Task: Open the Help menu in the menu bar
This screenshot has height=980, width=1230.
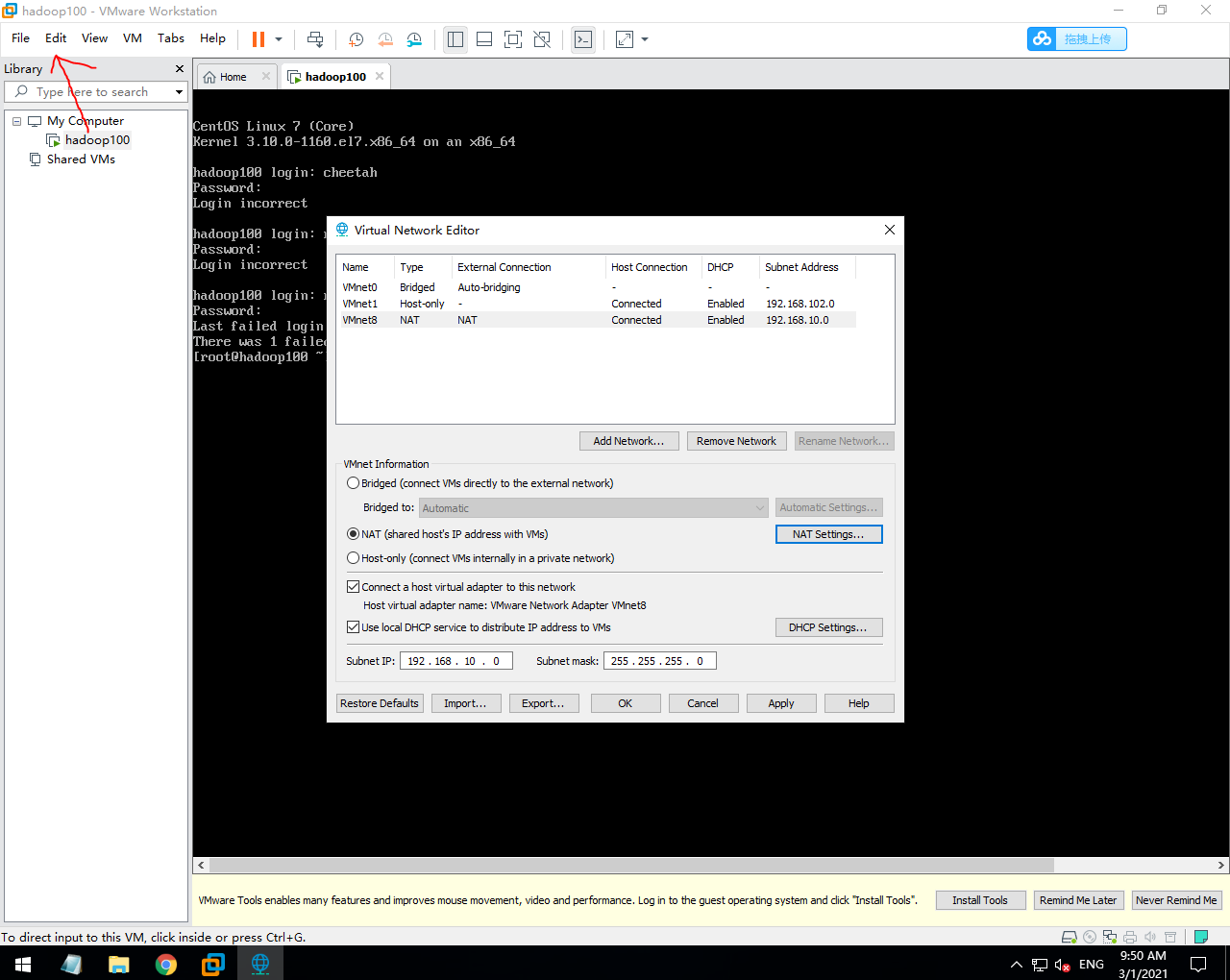Action: point(212,38)
